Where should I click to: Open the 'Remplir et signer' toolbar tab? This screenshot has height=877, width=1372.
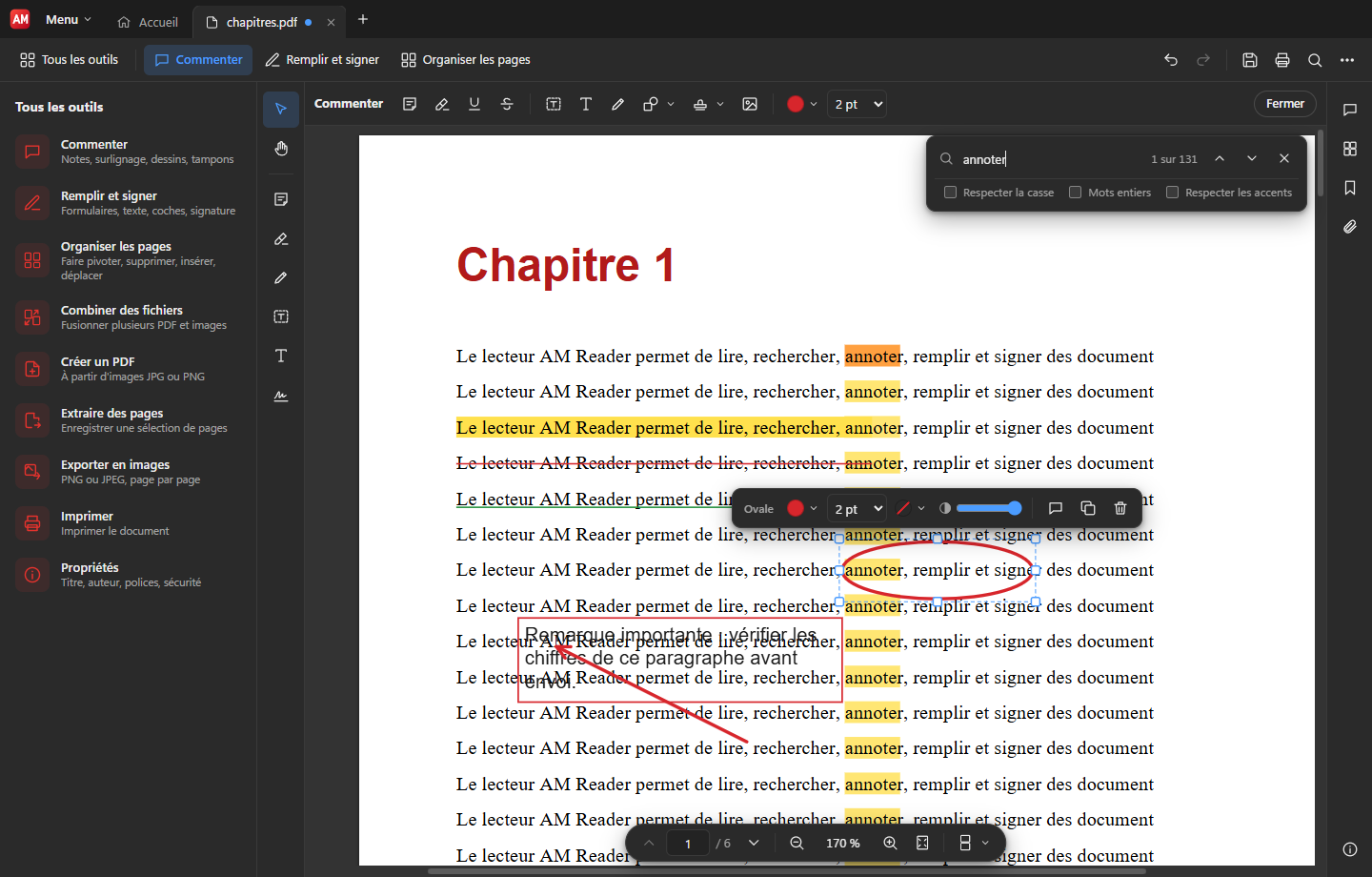click(x=322, y=60)
